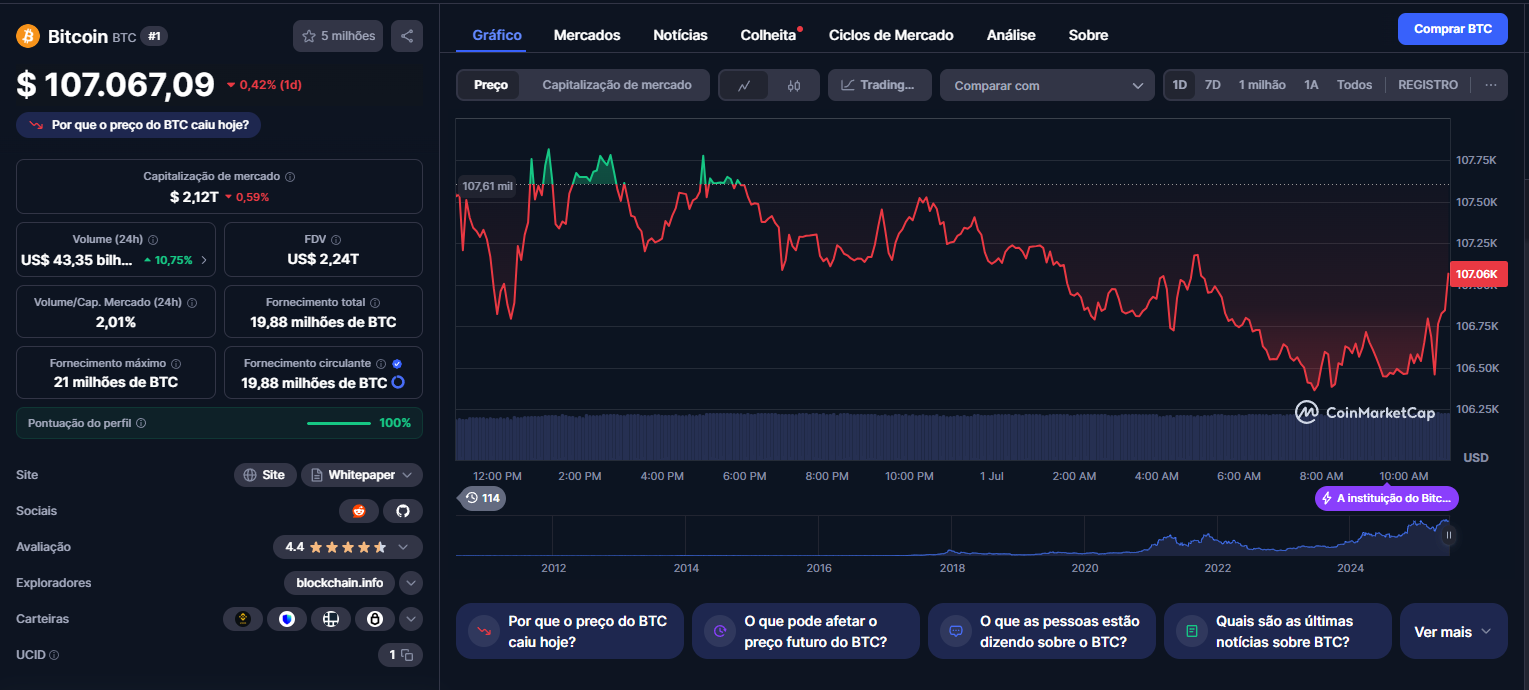Open the share icon button

pyautogui.click(x=407, y=36)
